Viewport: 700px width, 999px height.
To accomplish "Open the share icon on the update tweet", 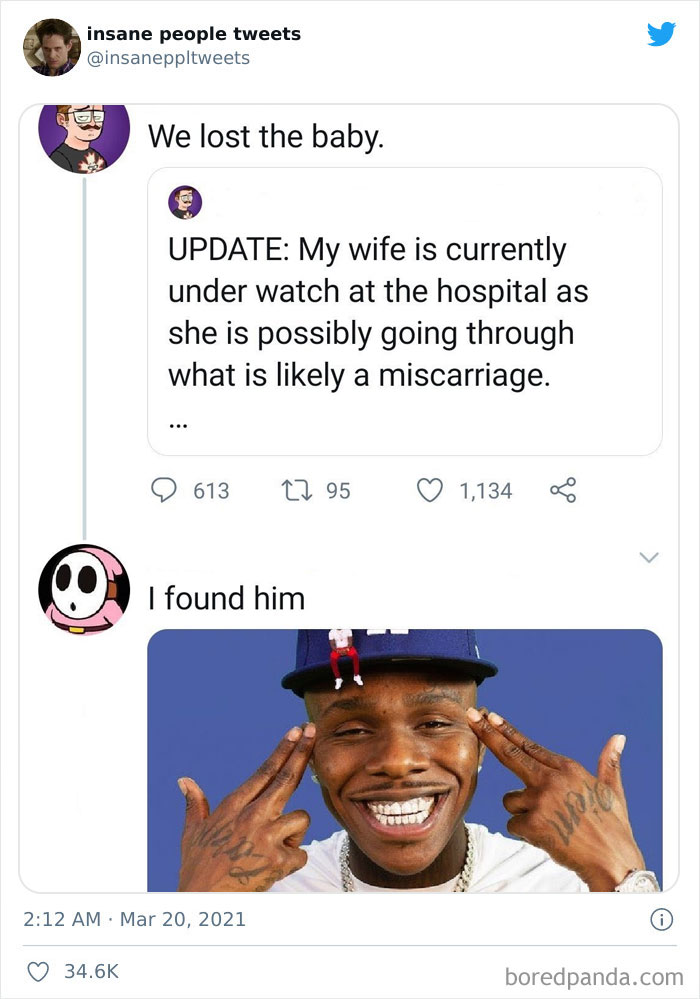I will [563, 489].
